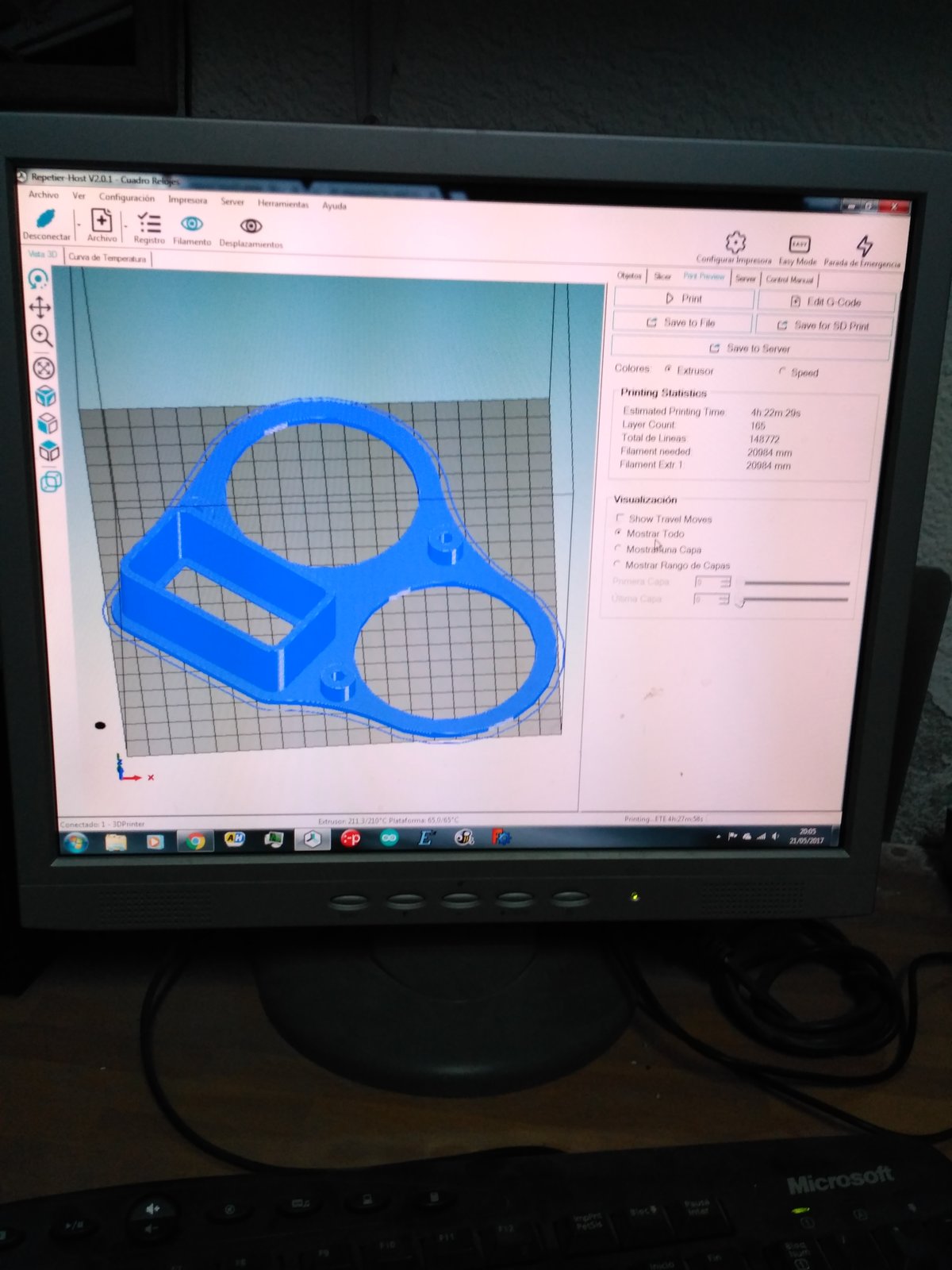Open Configurar Impresora gear icon
The height and width of the screenshot is (1270, 952).
pyautogui.click(x=735, y=242)
